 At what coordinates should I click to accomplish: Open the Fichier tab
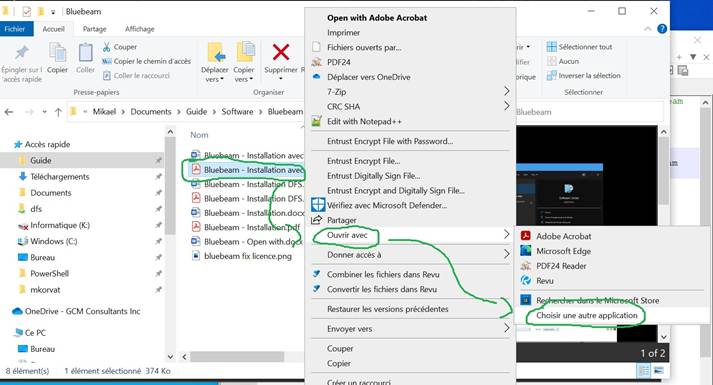tap(15, 29)
